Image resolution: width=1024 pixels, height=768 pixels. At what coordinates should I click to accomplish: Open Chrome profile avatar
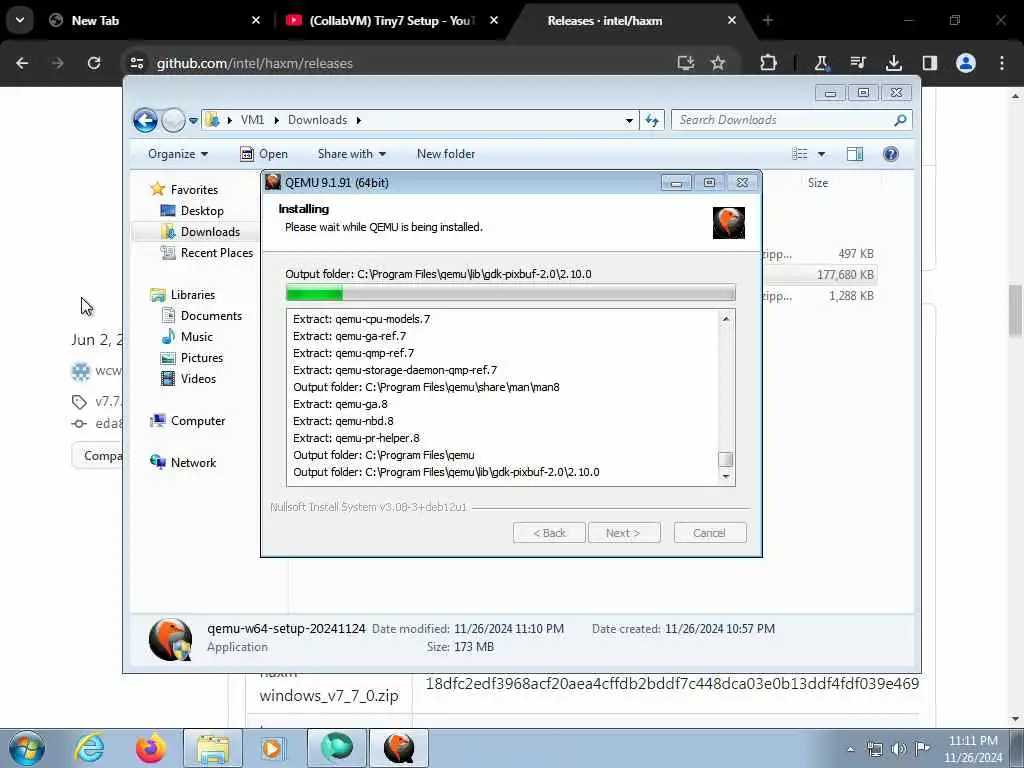point(965,63)
